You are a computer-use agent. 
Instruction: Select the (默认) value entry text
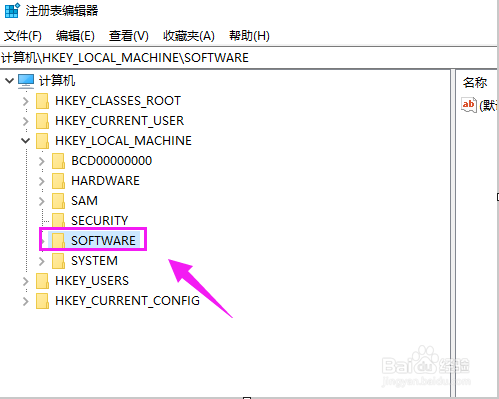point(488,106)
